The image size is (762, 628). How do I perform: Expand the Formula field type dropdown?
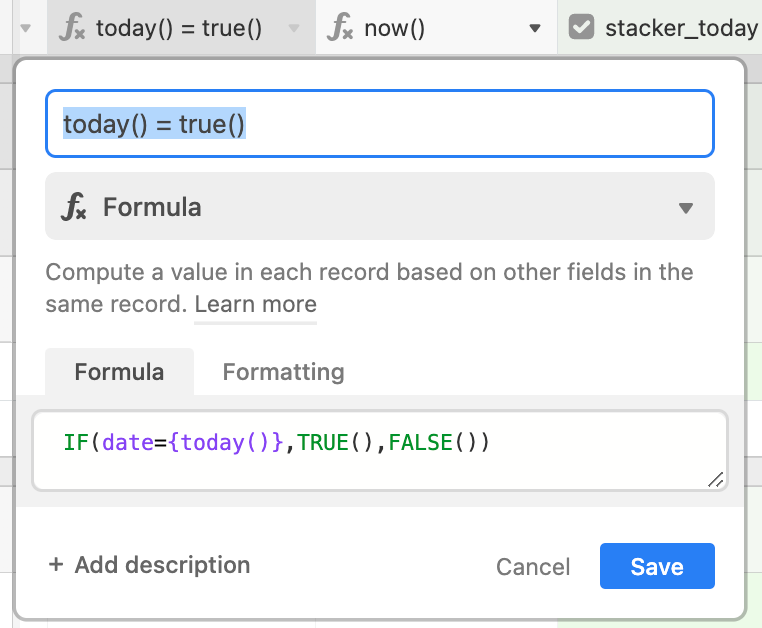coord(686,208)
